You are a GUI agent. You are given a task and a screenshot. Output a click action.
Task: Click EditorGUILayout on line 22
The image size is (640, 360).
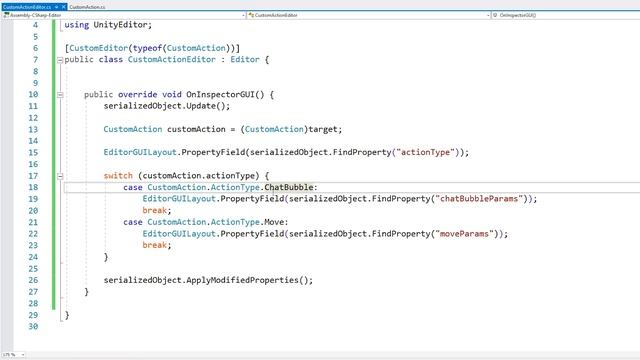pos(179,234)
